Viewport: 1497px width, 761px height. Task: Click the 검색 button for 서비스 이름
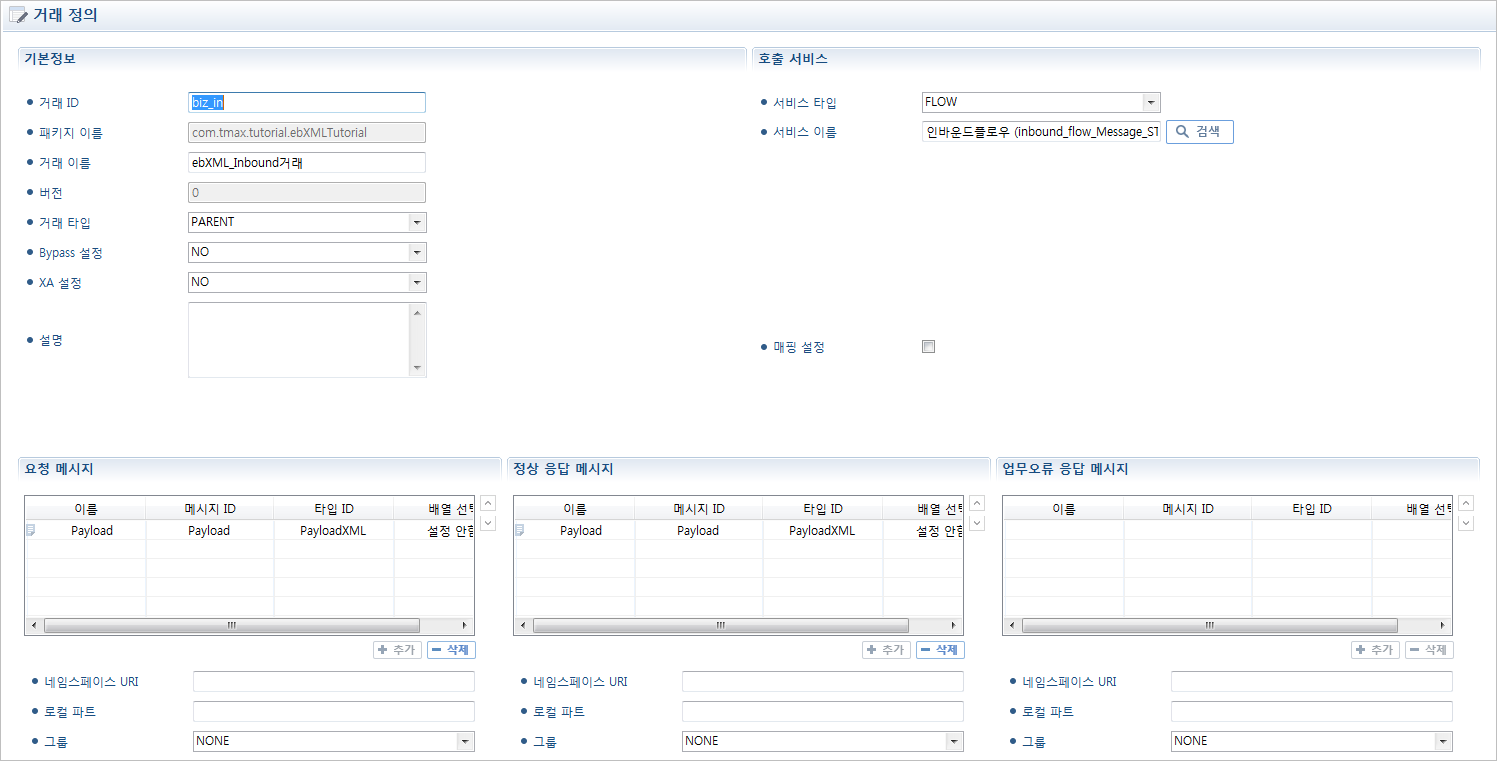(1200, 132)
